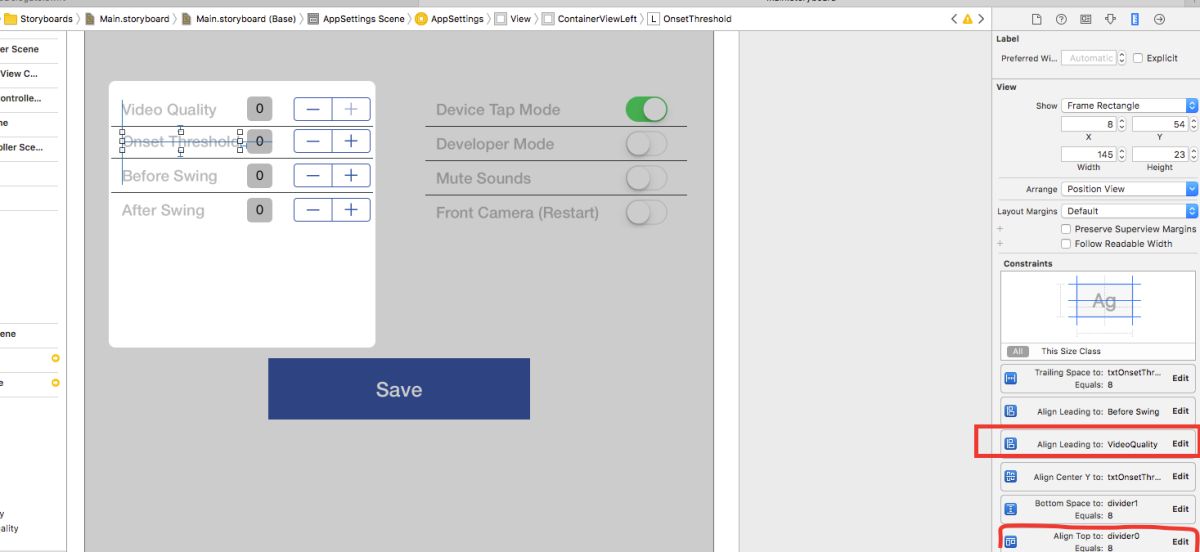
Task: Select the Before Swing label on canvas
Action: [x=169, y=176]
